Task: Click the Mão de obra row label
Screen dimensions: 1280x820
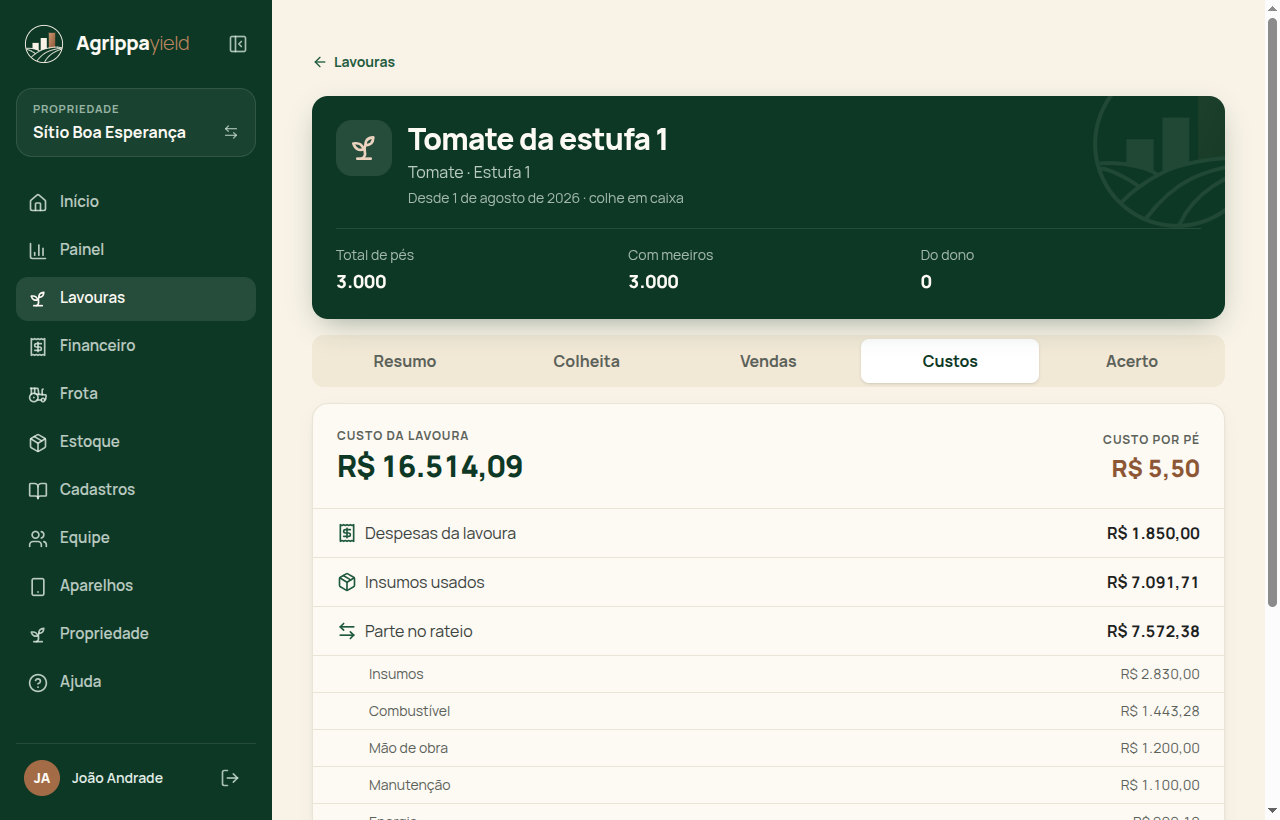Action: pos(408,748)
